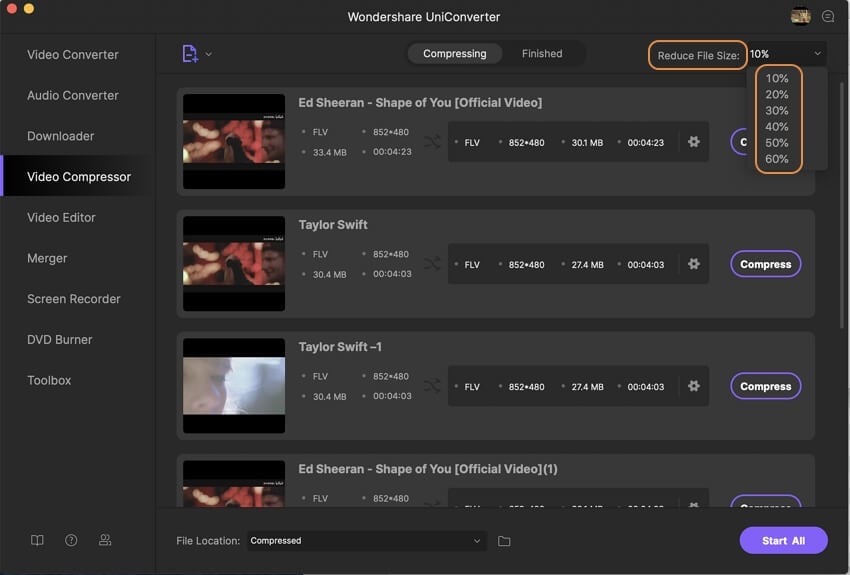Viewport: 850px width, 575px height.
Task: Open settings gear for Taylor Swift video
Action: 693,264
